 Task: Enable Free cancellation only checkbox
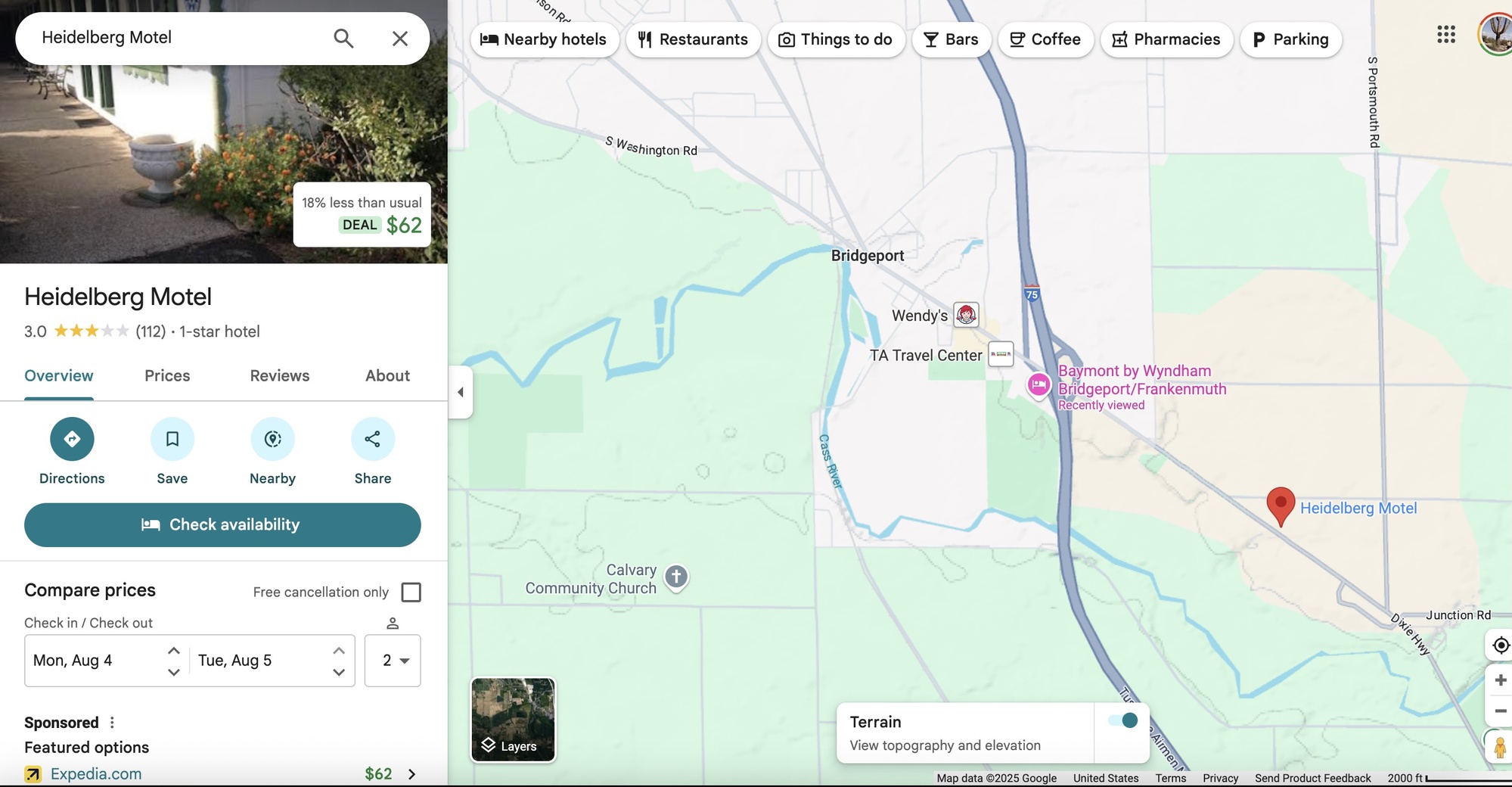411,593
